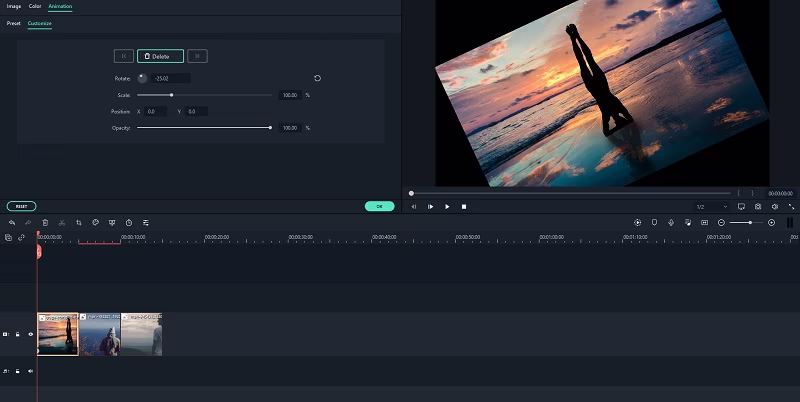The image size is (800, 402).
Task: Open the audio mixer icon
Action: coord(688,222)
